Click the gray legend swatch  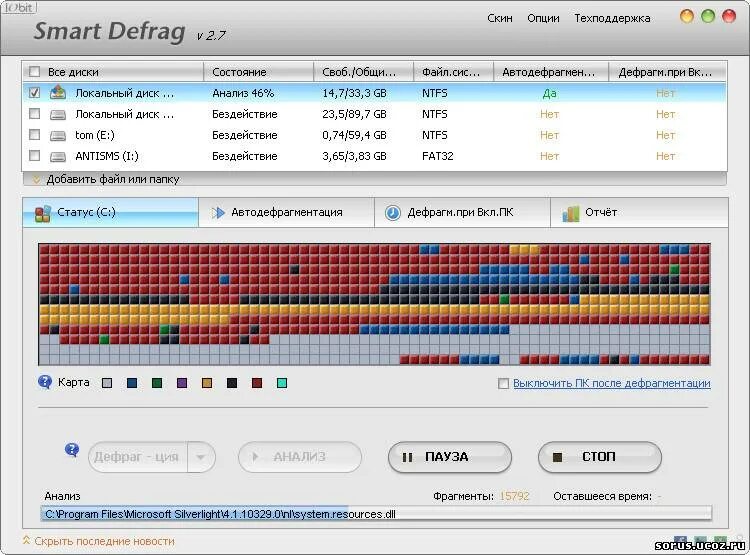point(107,383)
